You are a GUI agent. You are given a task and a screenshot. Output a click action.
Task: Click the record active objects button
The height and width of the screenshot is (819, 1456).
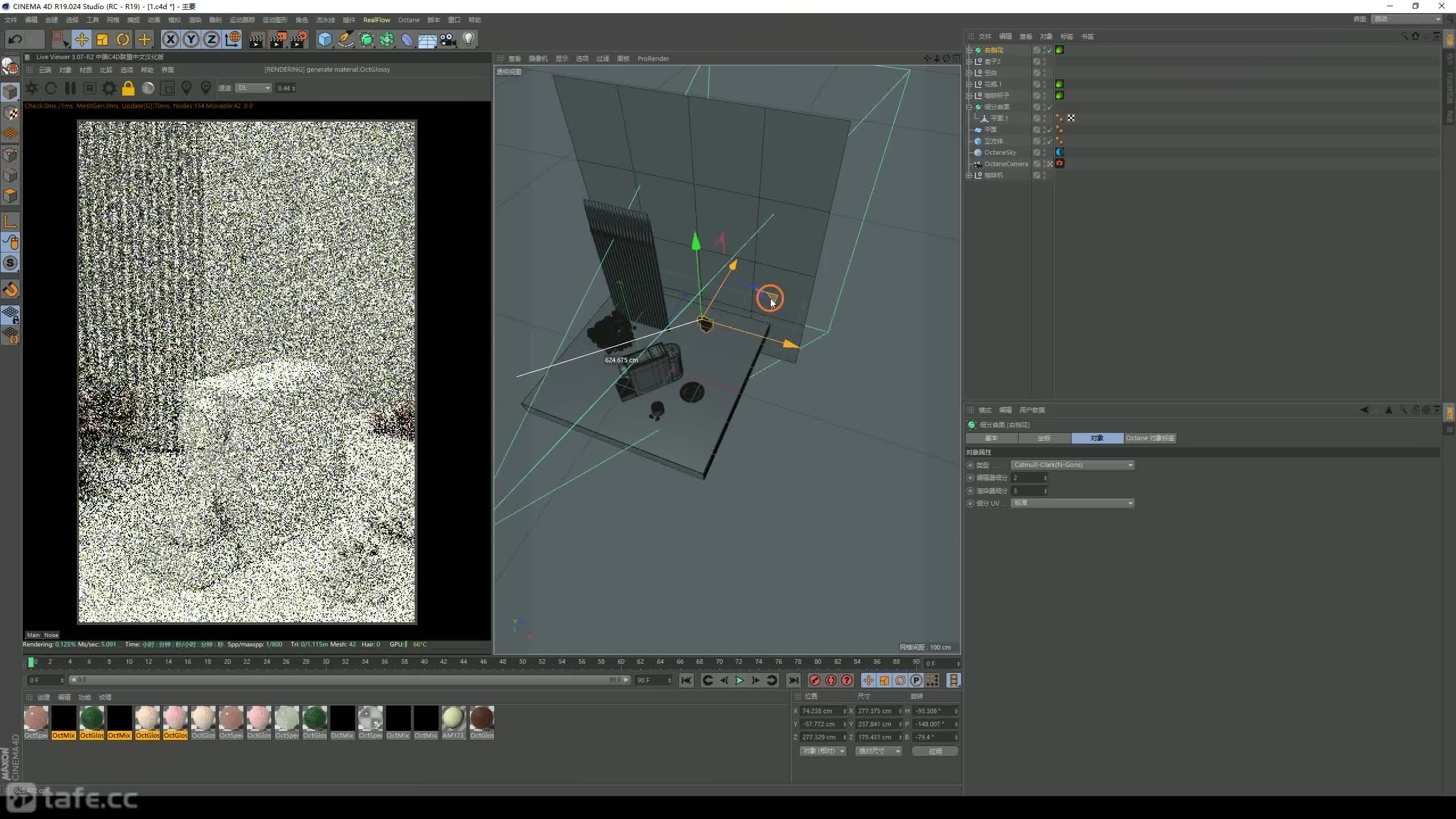click(x=815, y=680)
